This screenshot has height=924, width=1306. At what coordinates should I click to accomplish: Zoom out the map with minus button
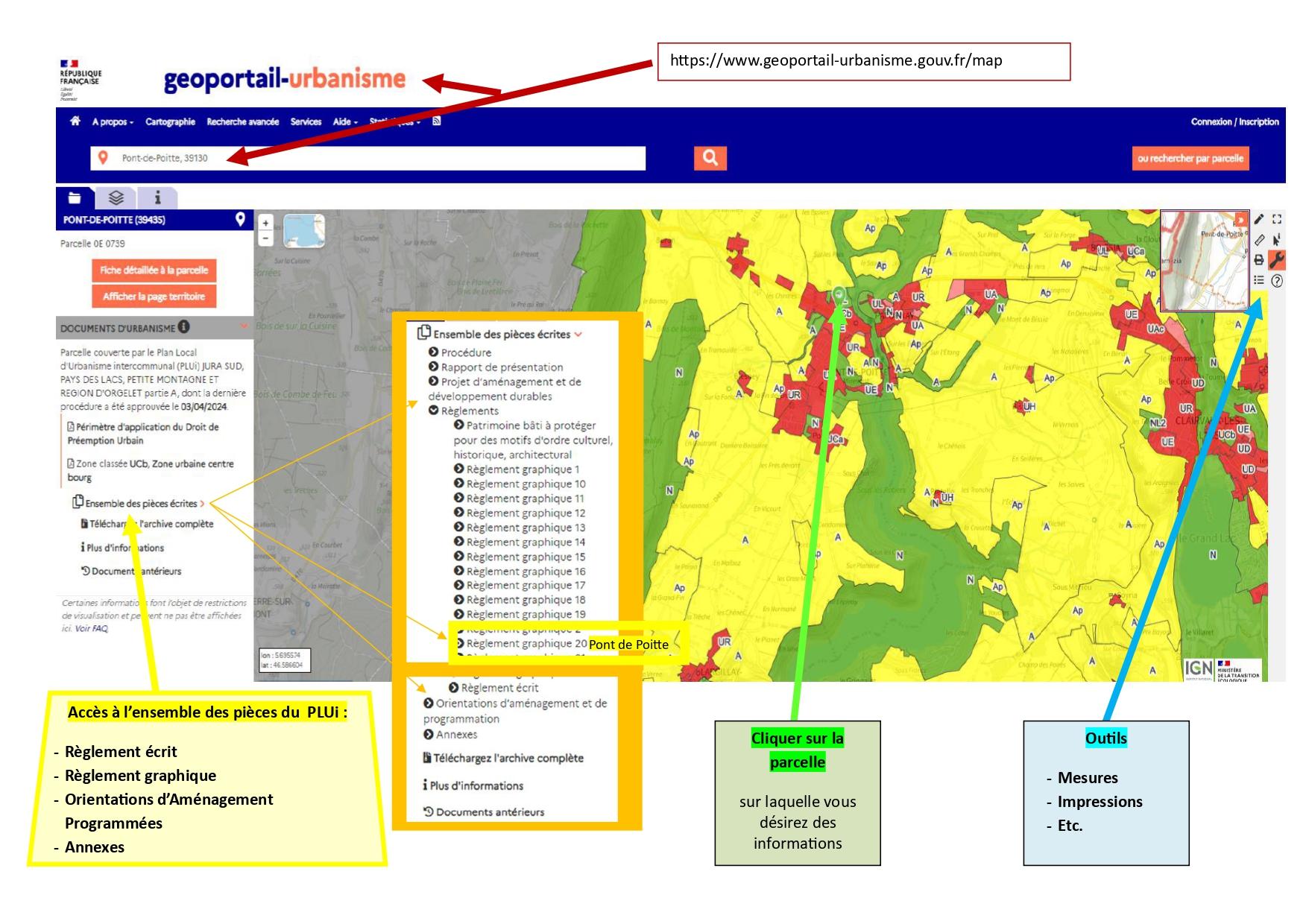pyautogui.click(x=265, y=238)
